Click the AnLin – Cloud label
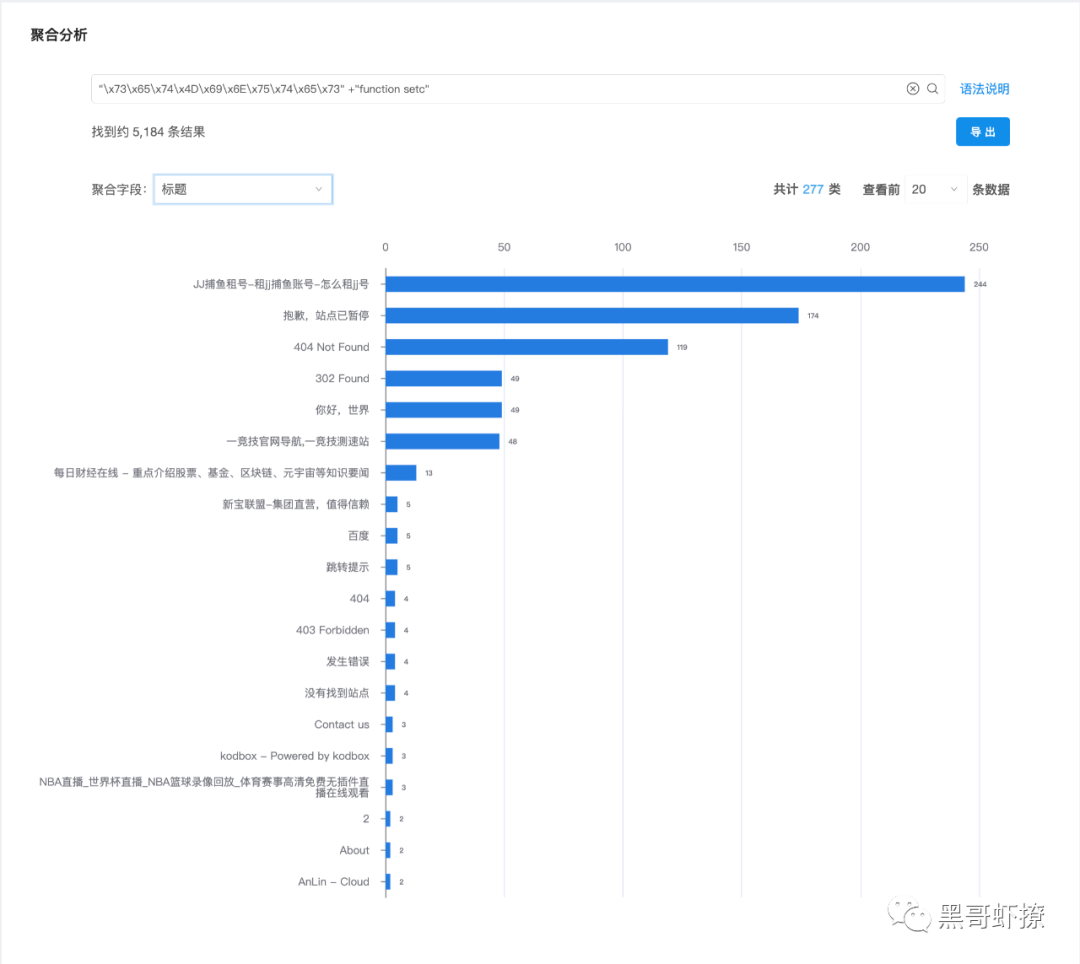The image size is (1080, 964). click(333, 881)
